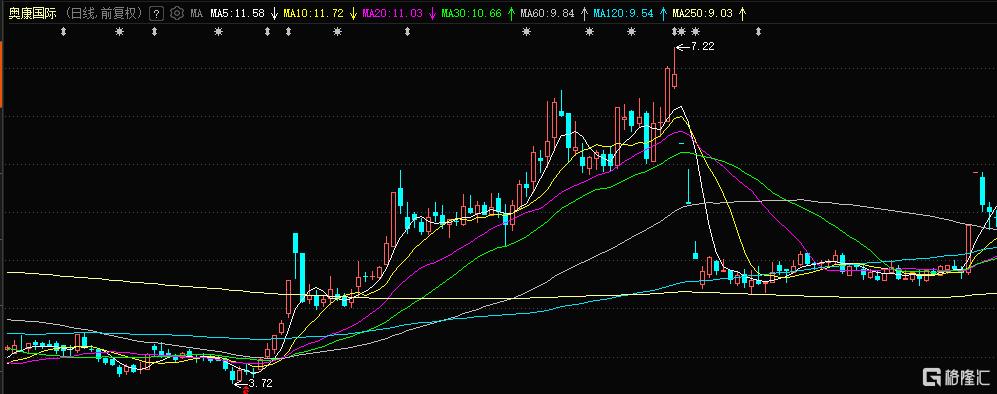Click the down arrow after MA5

pyautogui.click(x=274, y=13)
